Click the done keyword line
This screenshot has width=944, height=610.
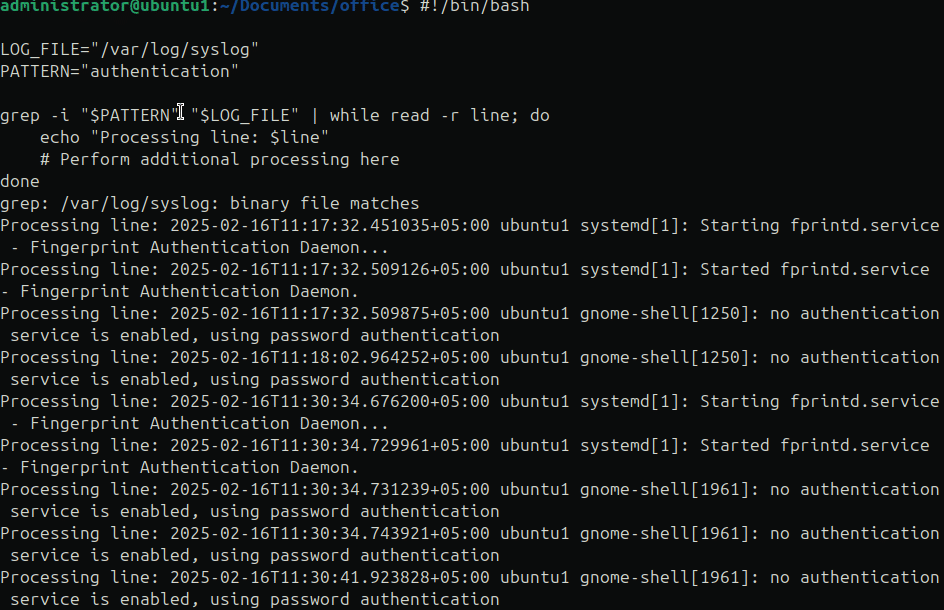20,181
